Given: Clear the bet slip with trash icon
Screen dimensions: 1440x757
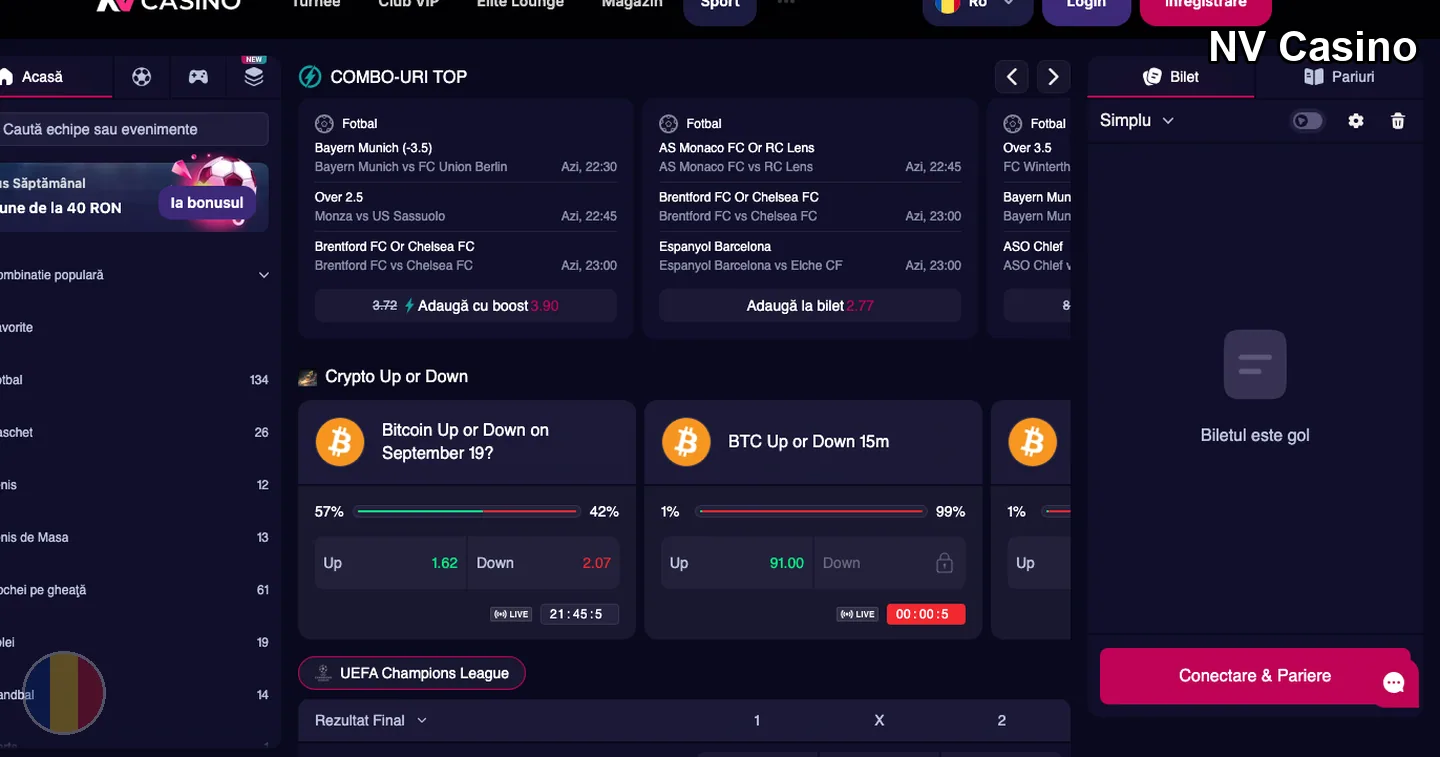Looking at the screenshot, I should tap(1398, 121).
